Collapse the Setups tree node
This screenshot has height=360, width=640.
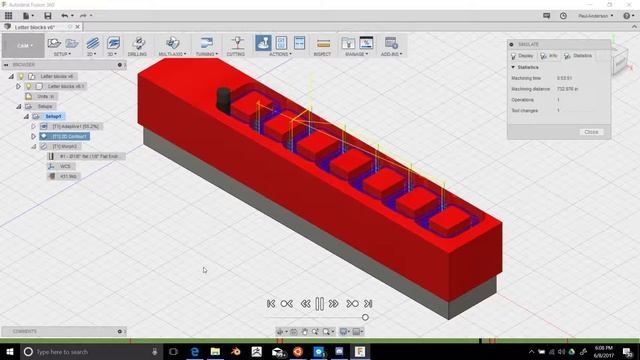pos(18,106)
